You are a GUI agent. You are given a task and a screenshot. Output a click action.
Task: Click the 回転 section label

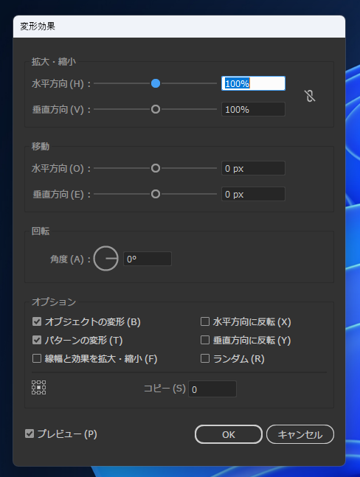(40, 231)
